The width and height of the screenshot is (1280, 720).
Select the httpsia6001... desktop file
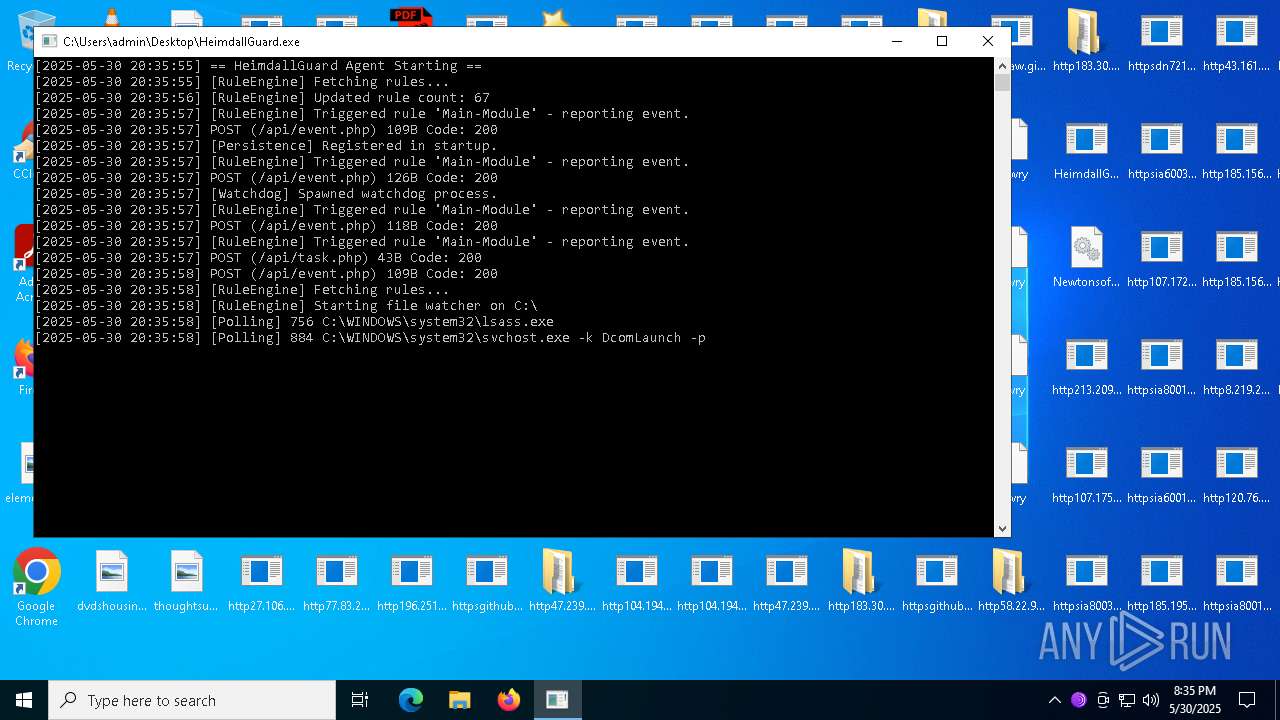tap(1161, 474)
